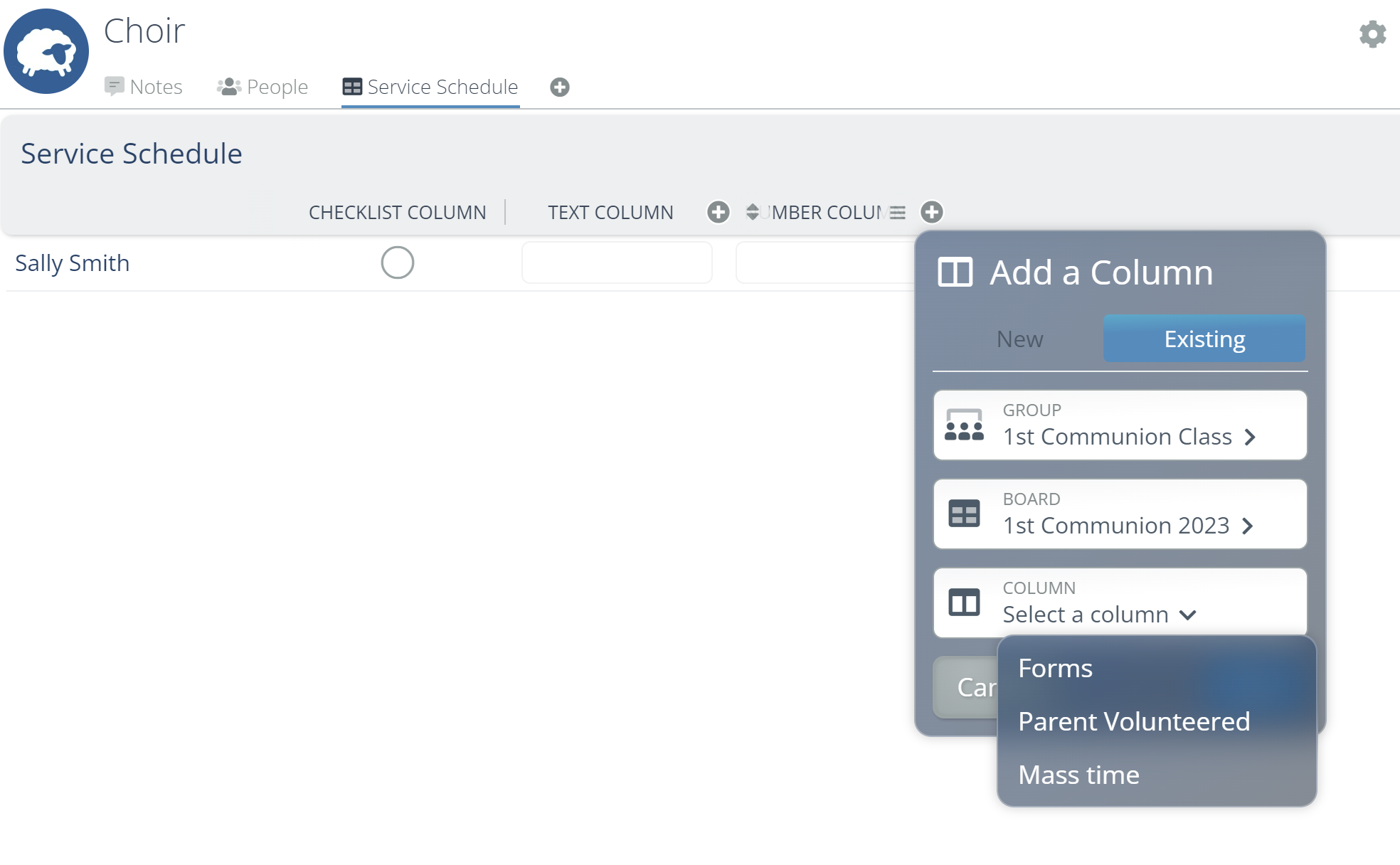This screenshot has width=1400, height=865.
Task: Check Sally Smith's checklist circle
Action: click(398, 262)
